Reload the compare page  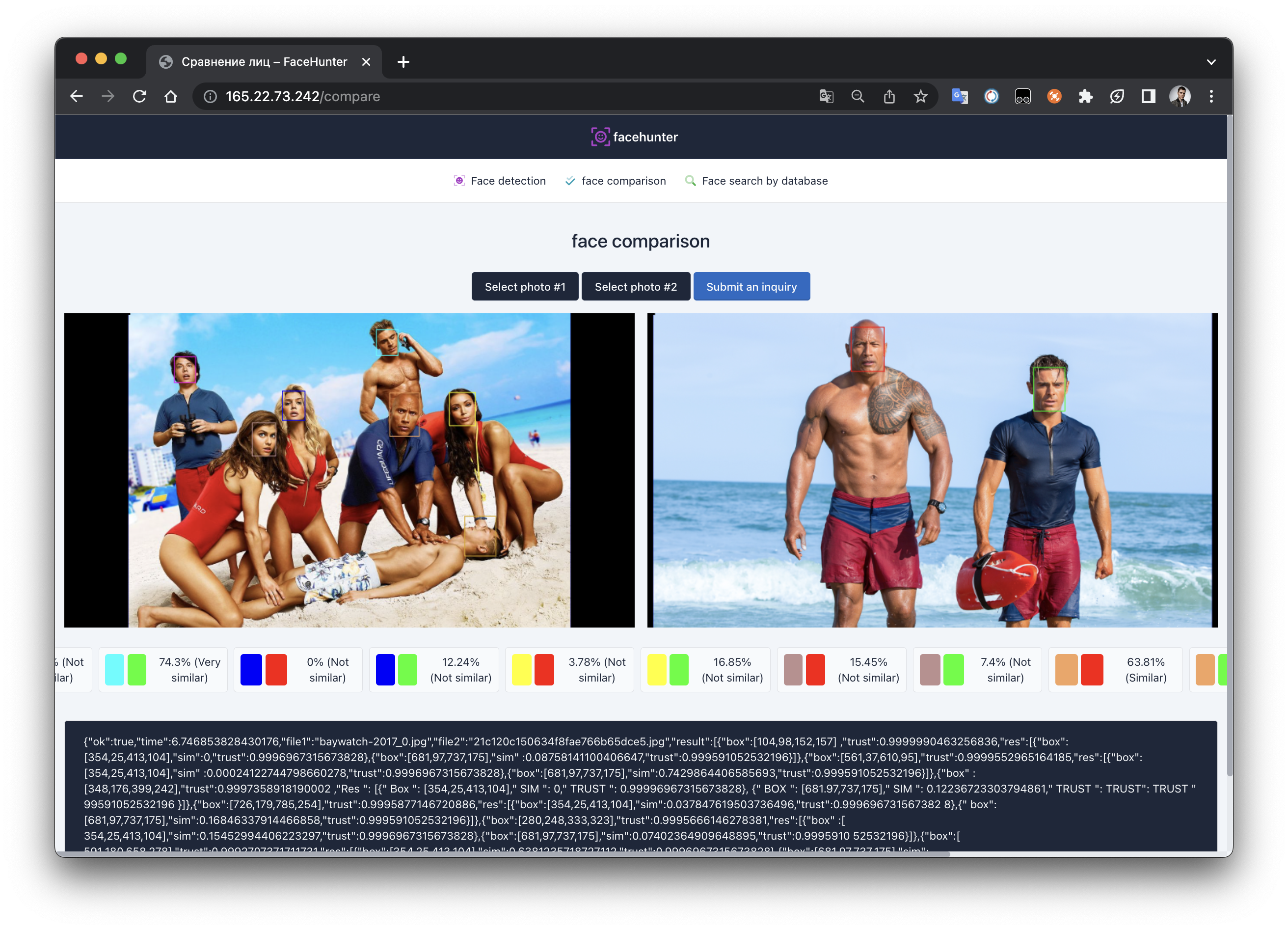pyautogui.click(x=139, y=97)
